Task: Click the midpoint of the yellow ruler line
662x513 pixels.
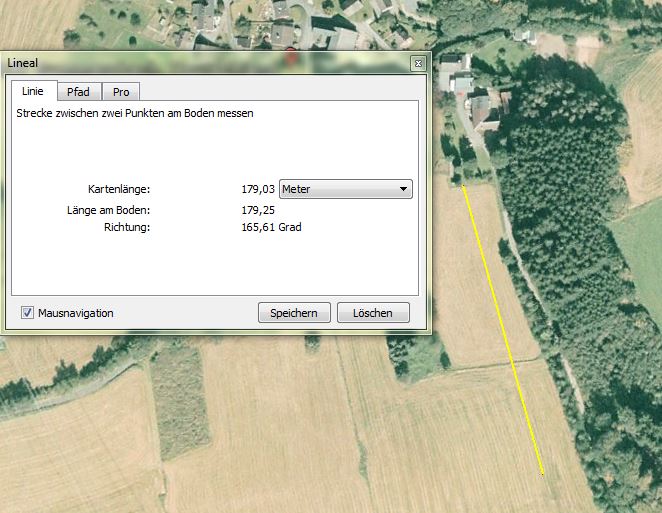Action: click(503, 329)
